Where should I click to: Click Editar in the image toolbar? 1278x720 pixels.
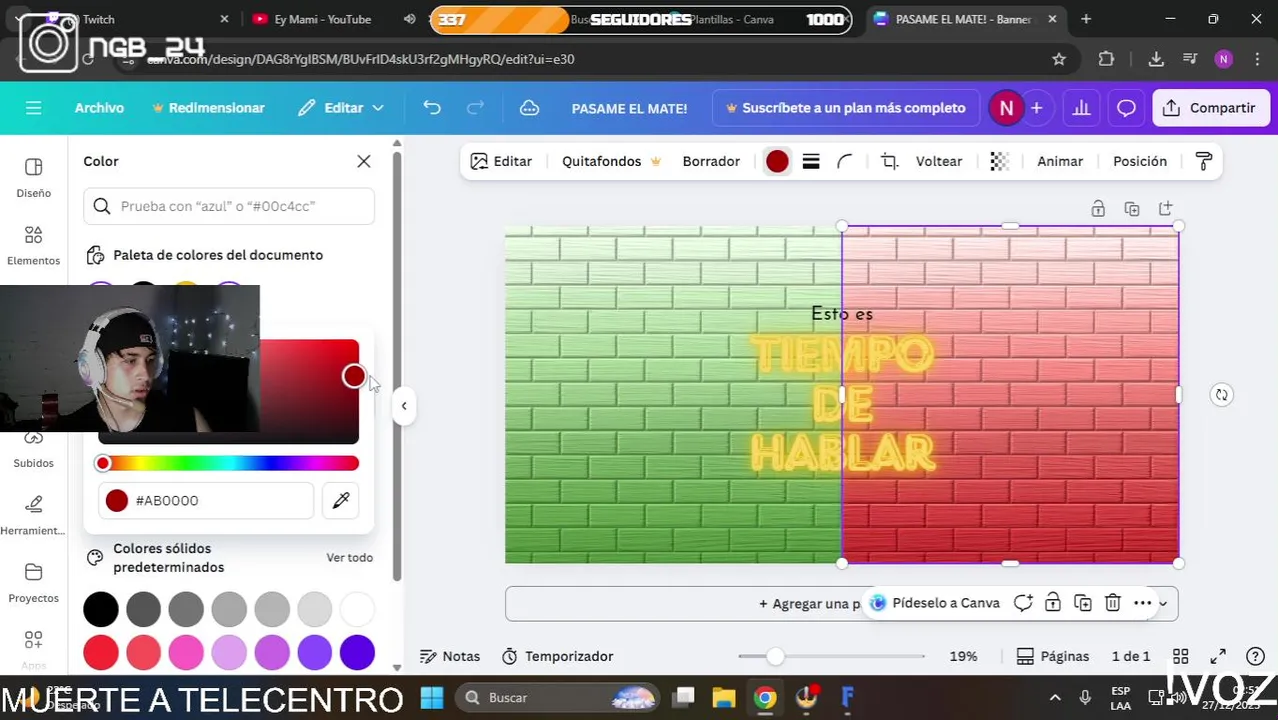pyautogui.click(x=501, y=161)
